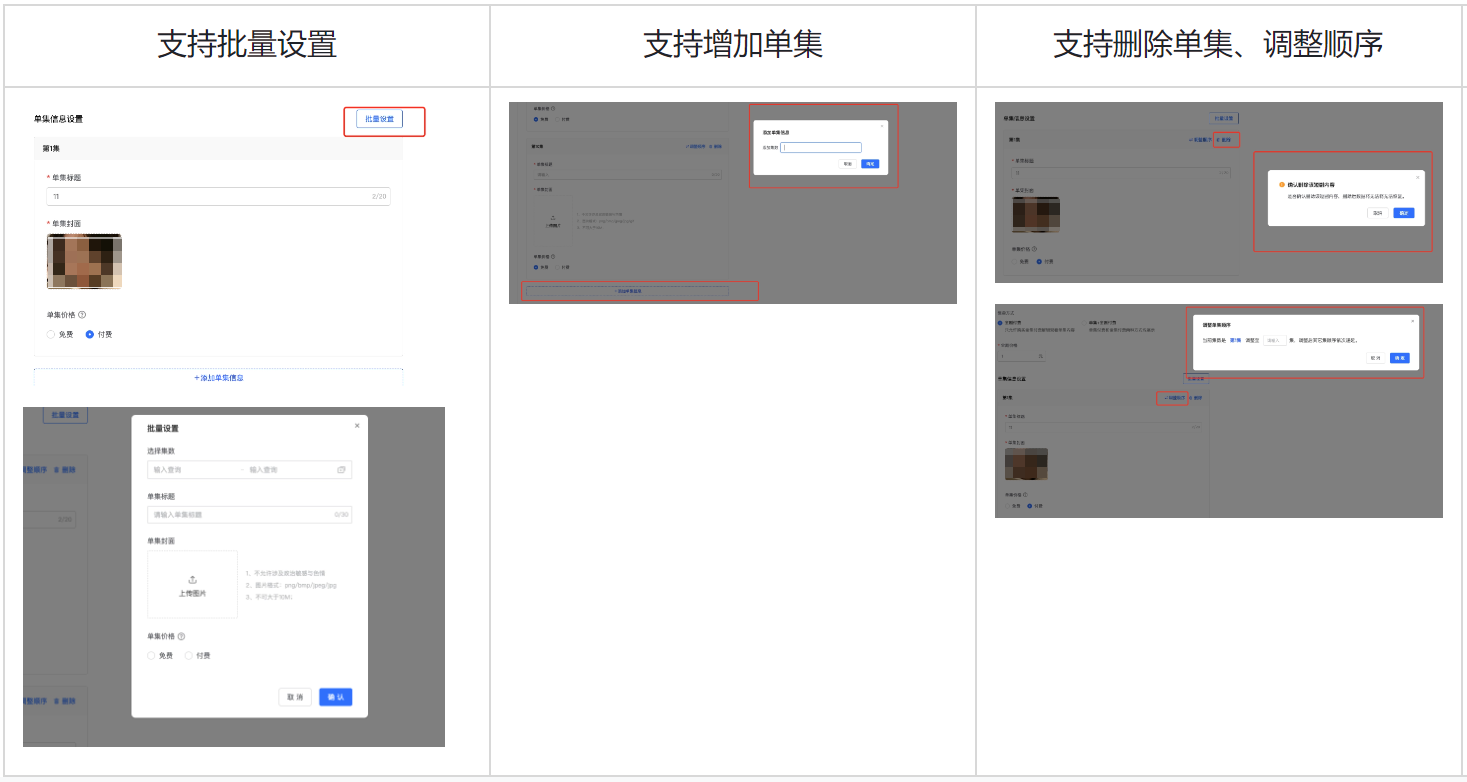Viewport: 1467px width, 782px height.
Task: Click 上传图片 upload box in batch dialog
Action: tap(192, 584)
